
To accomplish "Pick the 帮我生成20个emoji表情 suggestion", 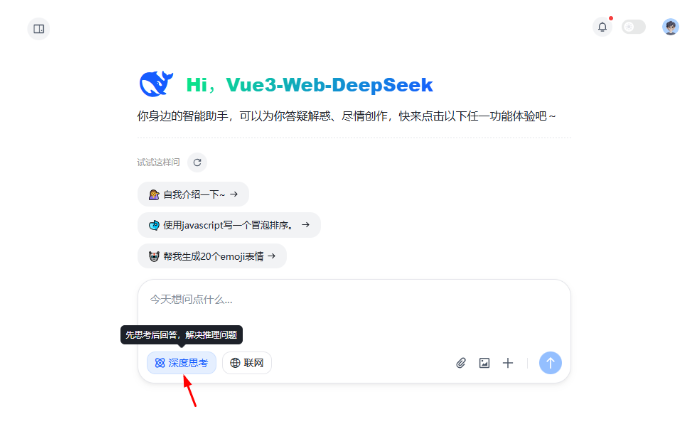I will click(212, 256).
